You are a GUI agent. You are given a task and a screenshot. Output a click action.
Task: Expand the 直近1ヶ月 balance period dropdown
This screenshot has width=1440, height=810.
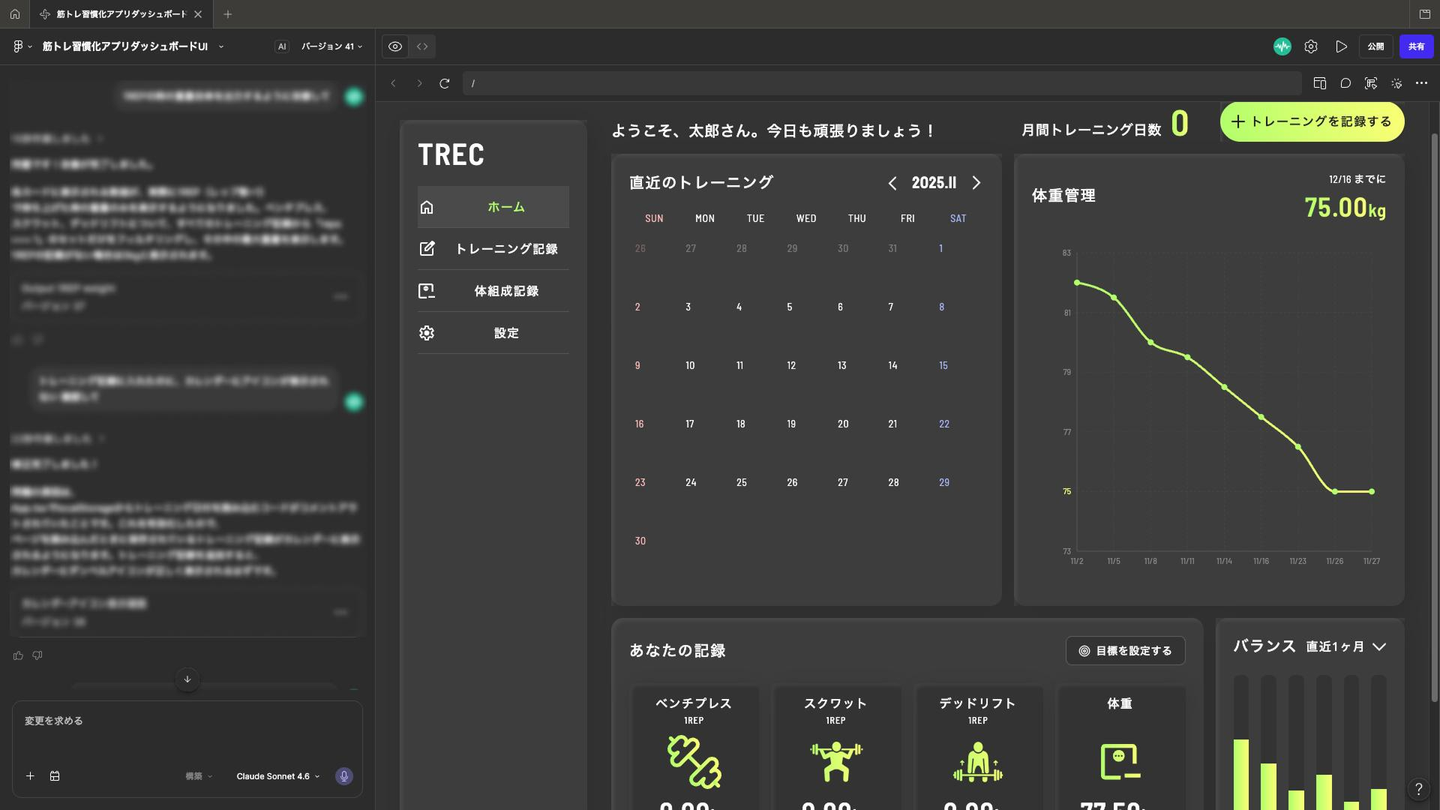click(x=1346, y=647)
